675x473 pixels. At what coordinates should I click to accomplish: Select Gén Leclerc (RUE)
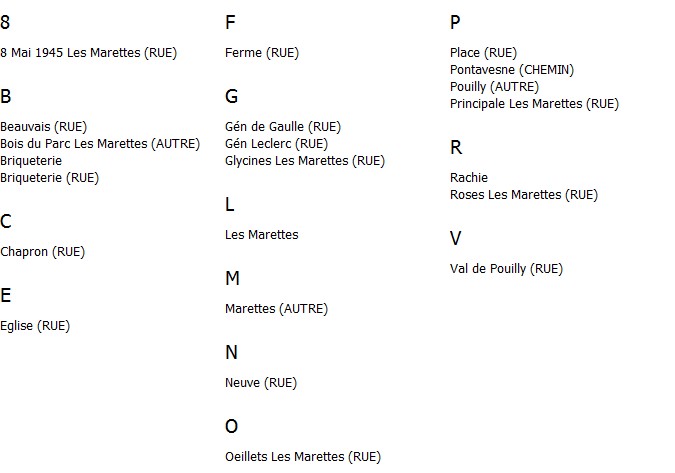pos(276,144)
